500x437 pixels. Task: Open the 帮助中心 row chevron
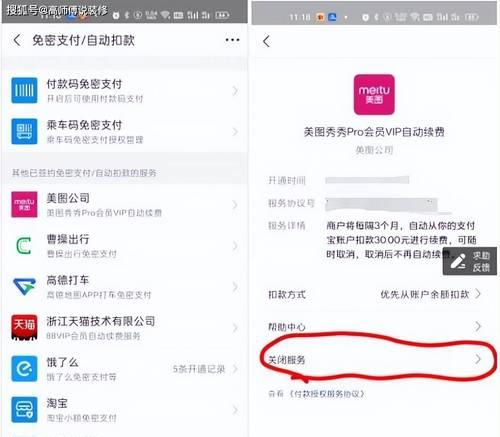click(x=478, y=326)
